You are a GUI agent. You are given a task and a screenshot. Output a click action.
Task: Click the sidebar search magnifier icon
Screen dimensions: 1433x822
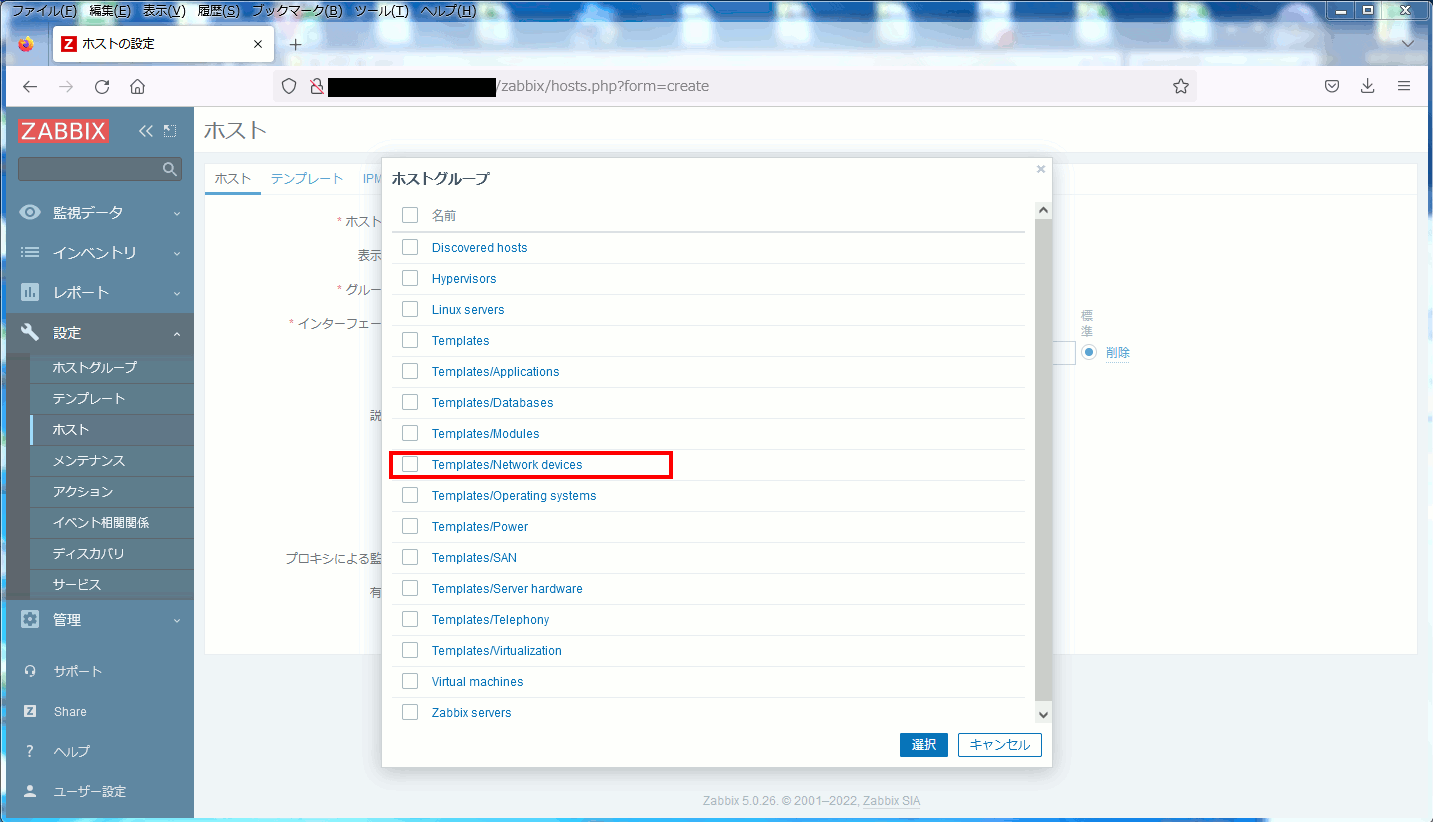point(170,169)
